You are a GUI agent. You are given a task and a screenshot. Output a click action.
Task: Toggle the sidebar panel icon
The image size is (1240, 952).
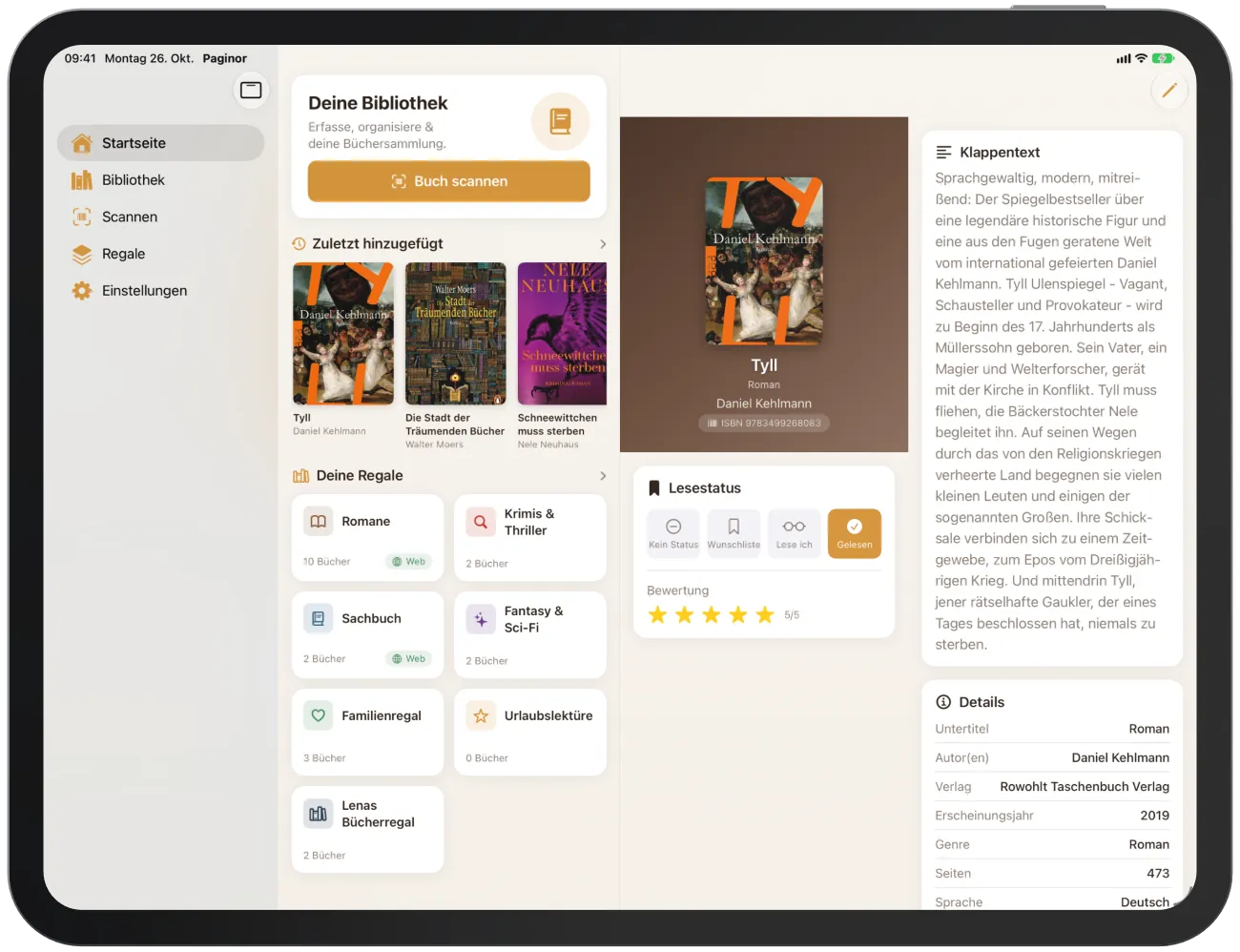point(251,90)
